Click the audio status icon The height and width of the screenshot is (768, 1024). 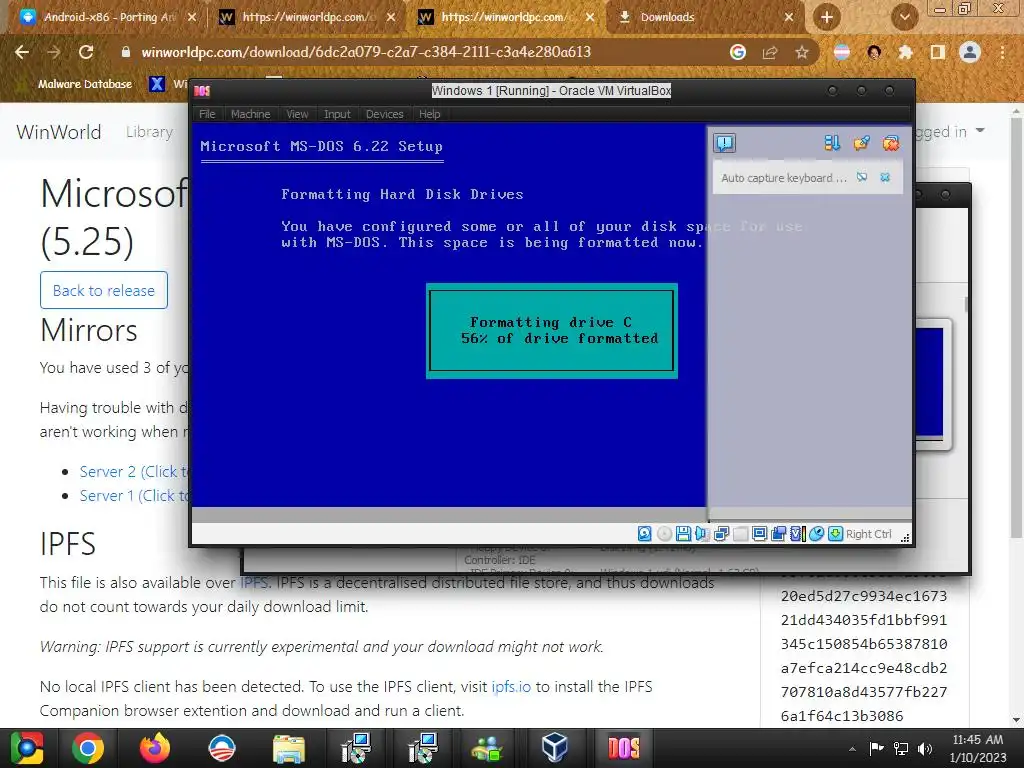pos(702,534)
